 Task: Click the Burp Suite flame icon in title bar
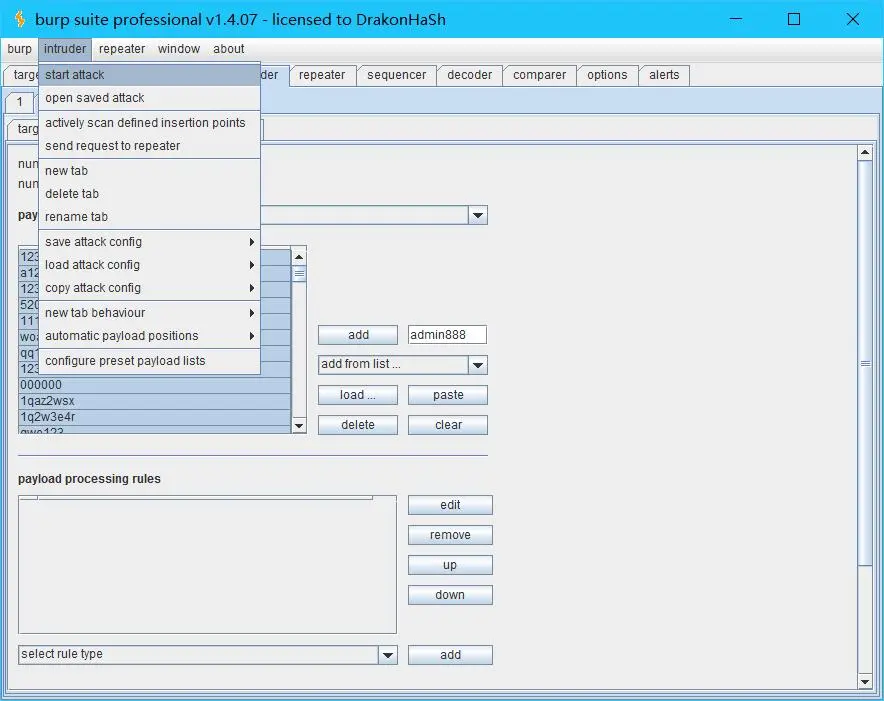20,19
